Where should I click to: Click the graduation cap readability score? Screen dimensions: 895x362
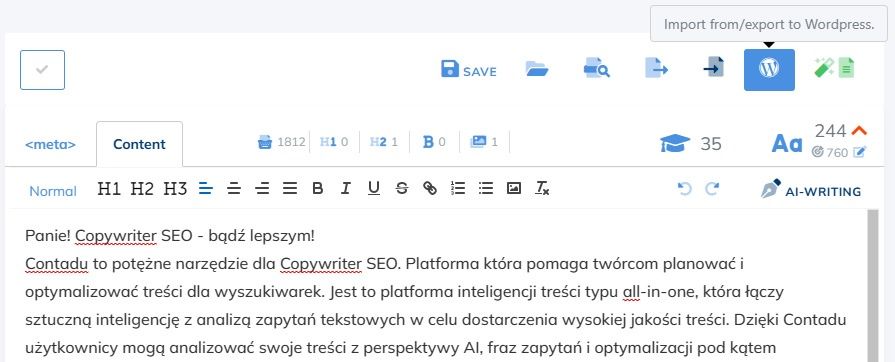coord(675,143)
